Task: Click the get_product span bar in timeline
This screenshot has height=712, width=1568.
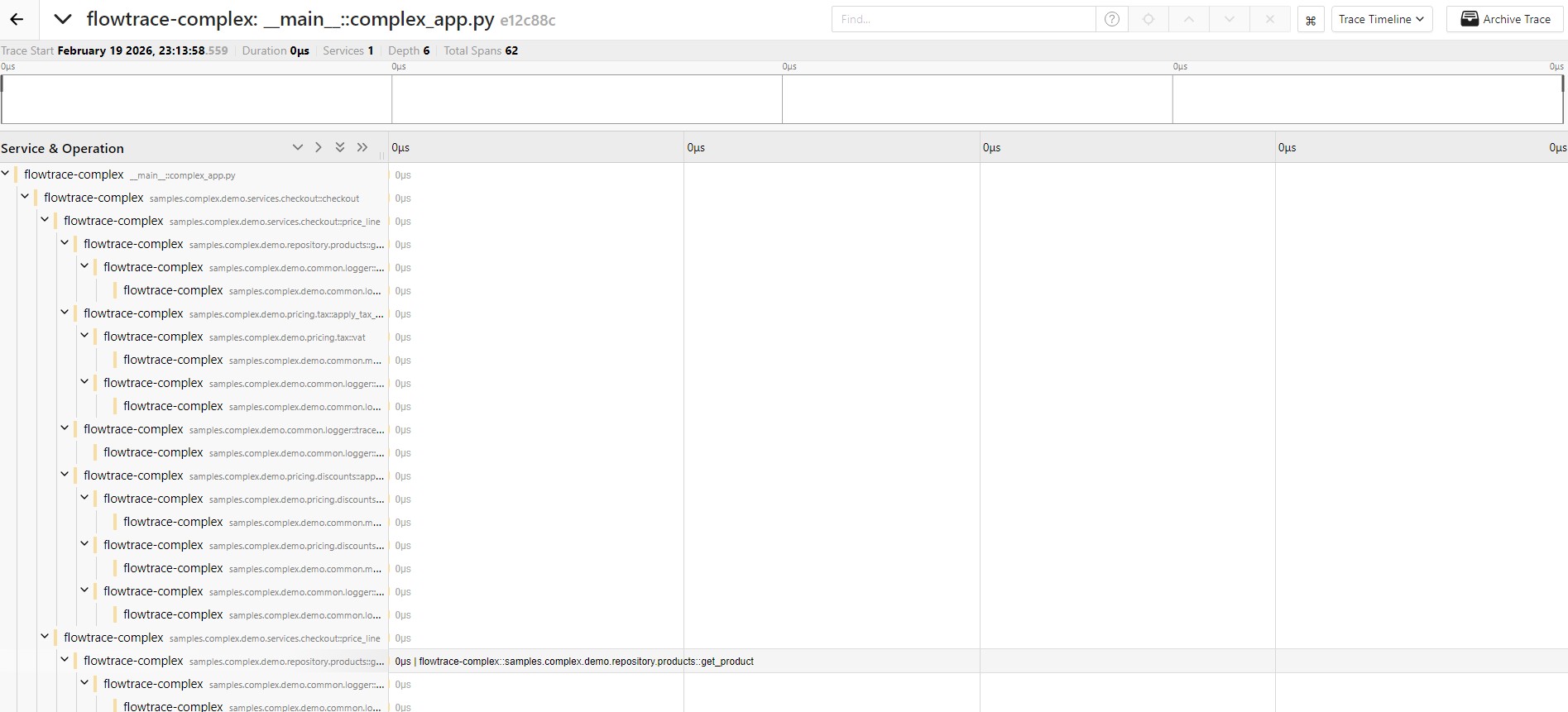Action: 574,662
